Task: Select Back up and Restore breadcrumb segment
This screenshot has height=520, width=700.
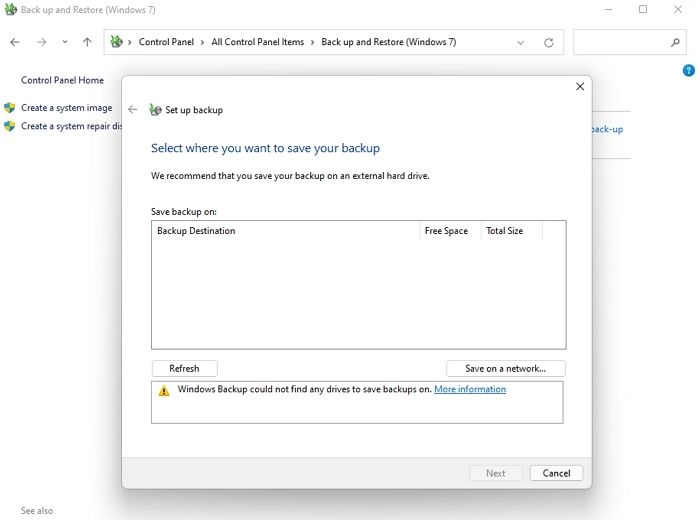Action: point(389,42)
